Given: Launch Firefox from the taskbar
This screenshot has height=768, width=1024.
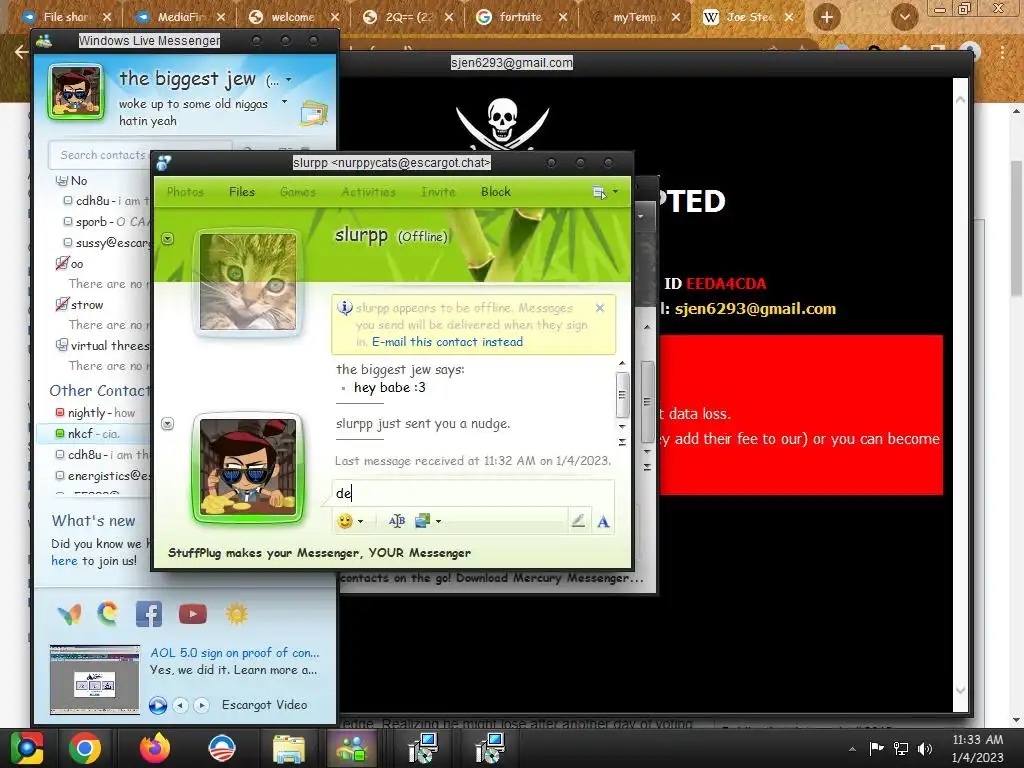Looking at the screenshot, I should coord(155,748).
